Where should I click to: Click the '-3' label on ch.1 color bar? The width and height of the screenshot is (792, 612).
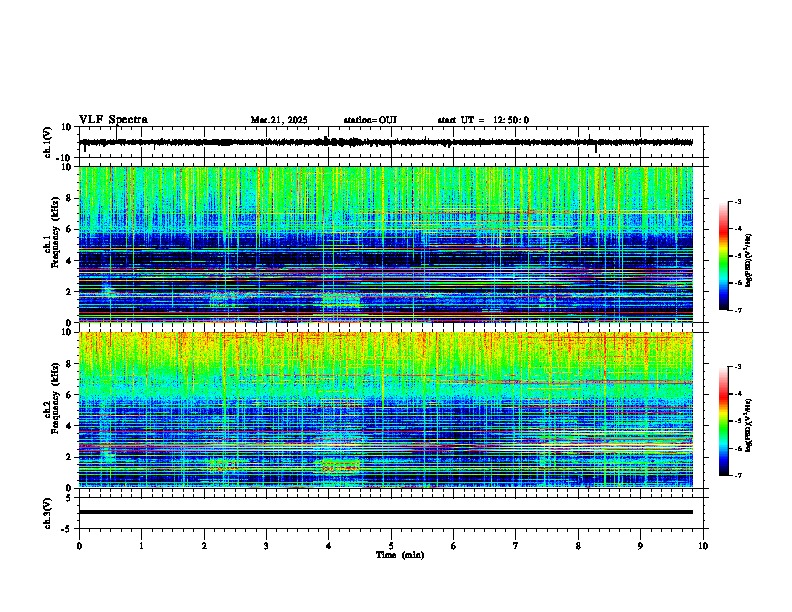pos(738,202)
